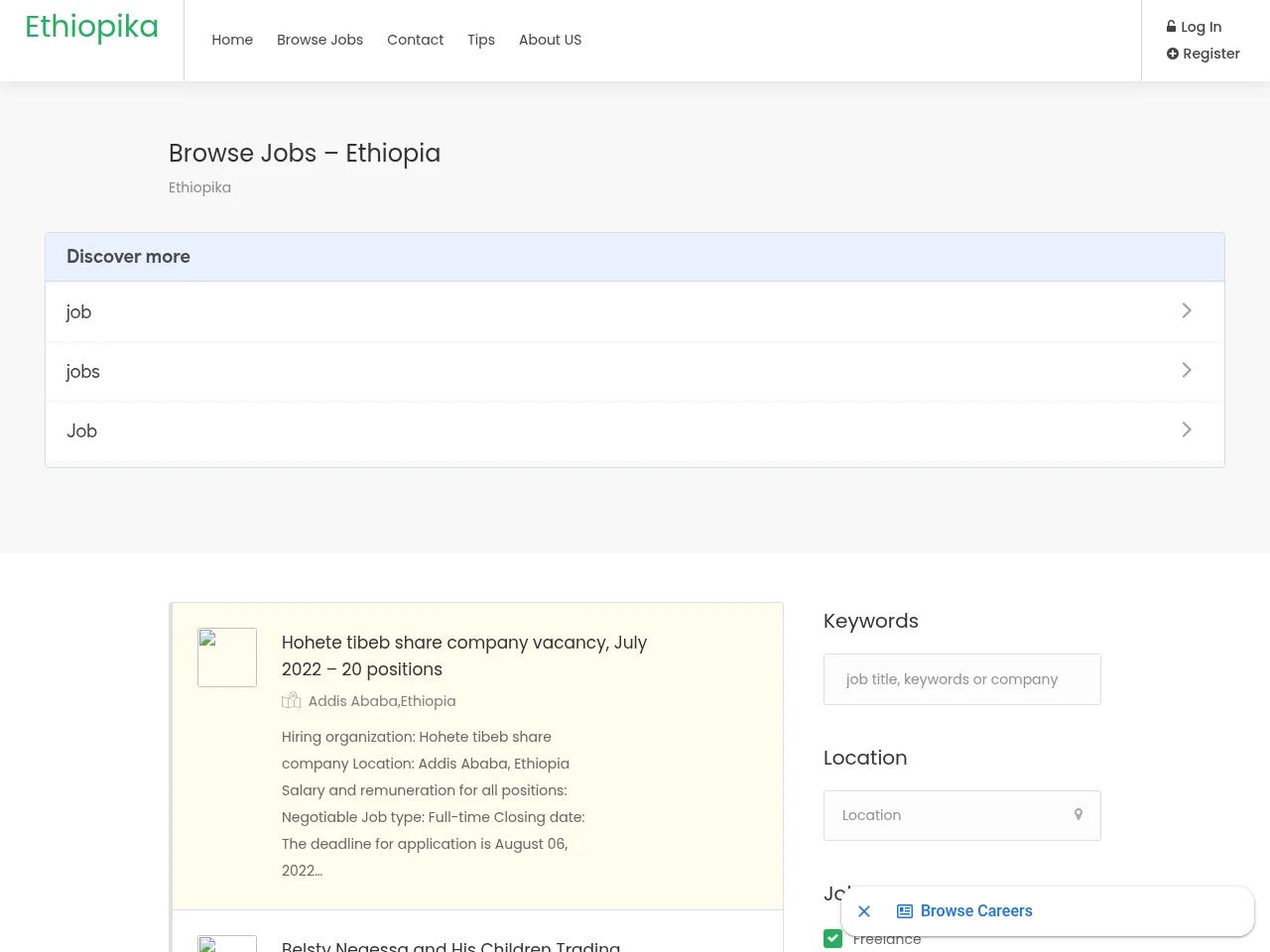Go to the Home menu item
Viewport: 1270px width, 952px height.
[x=232, y=40]
